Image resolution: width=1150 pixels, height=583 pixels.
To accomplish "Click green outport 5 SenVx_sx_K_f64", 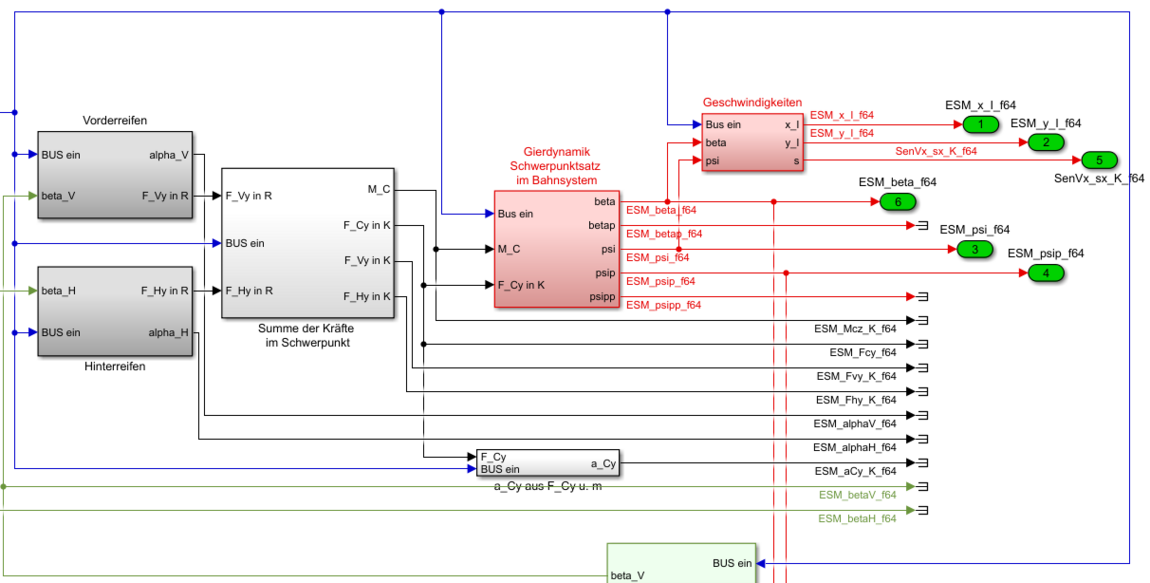I will (1098, 160).
